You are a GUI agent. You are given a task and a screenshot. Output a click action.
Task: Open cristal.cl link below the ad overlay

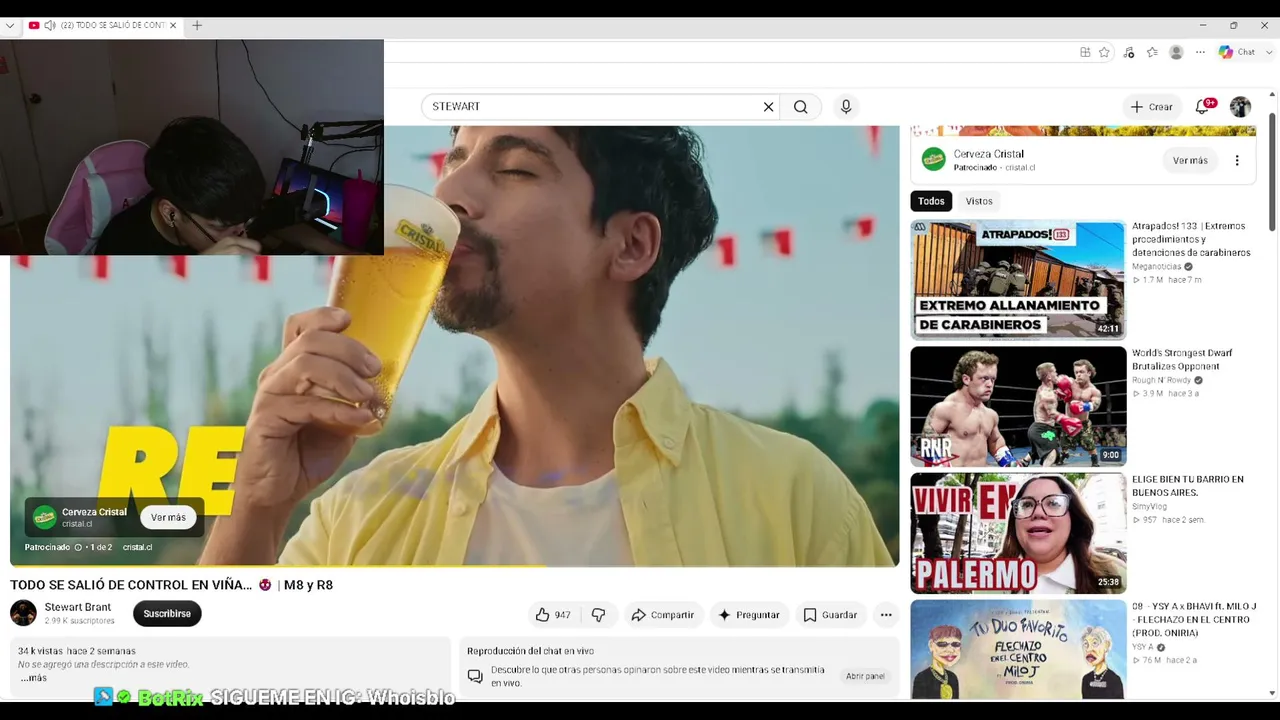point(137,547)
